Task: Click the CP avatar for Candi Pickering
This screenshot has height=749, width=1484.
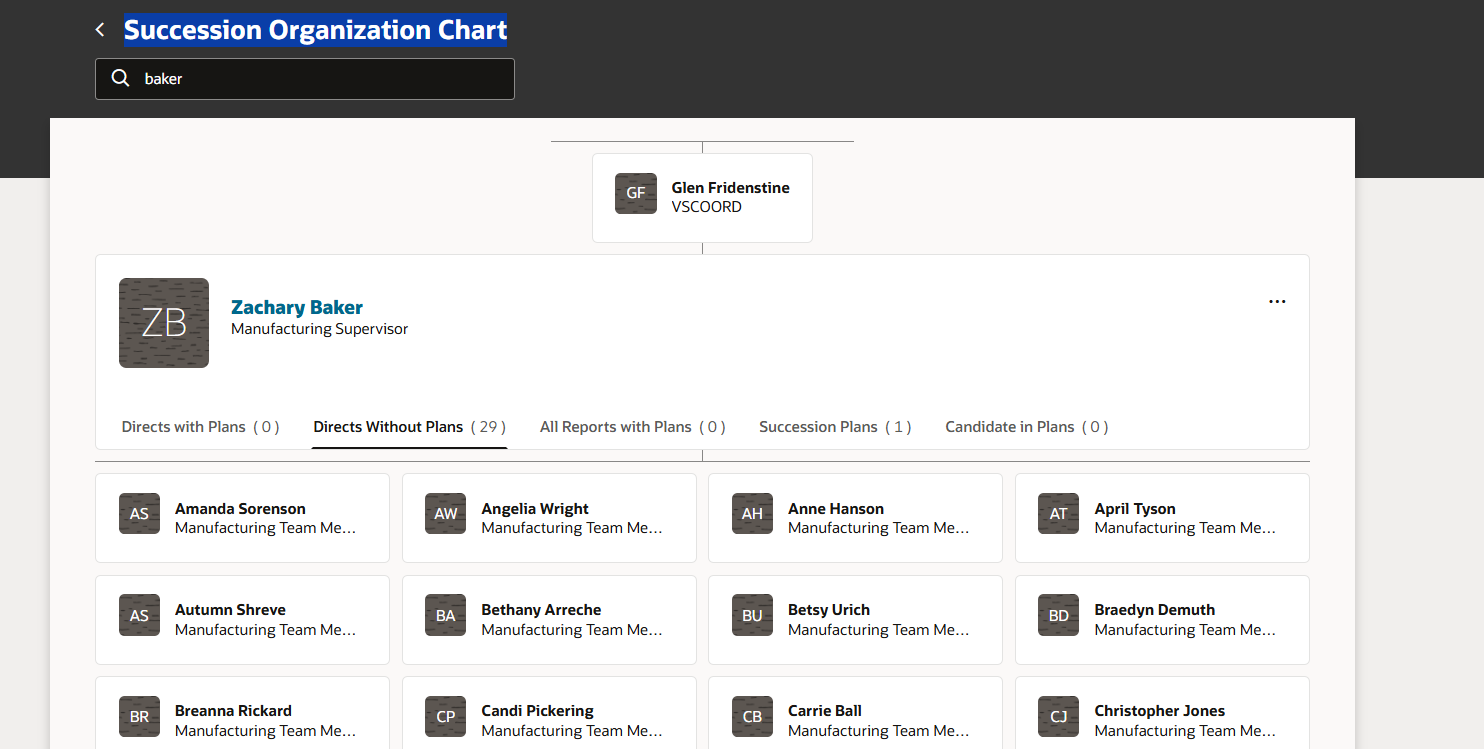Action: [446, 716]
